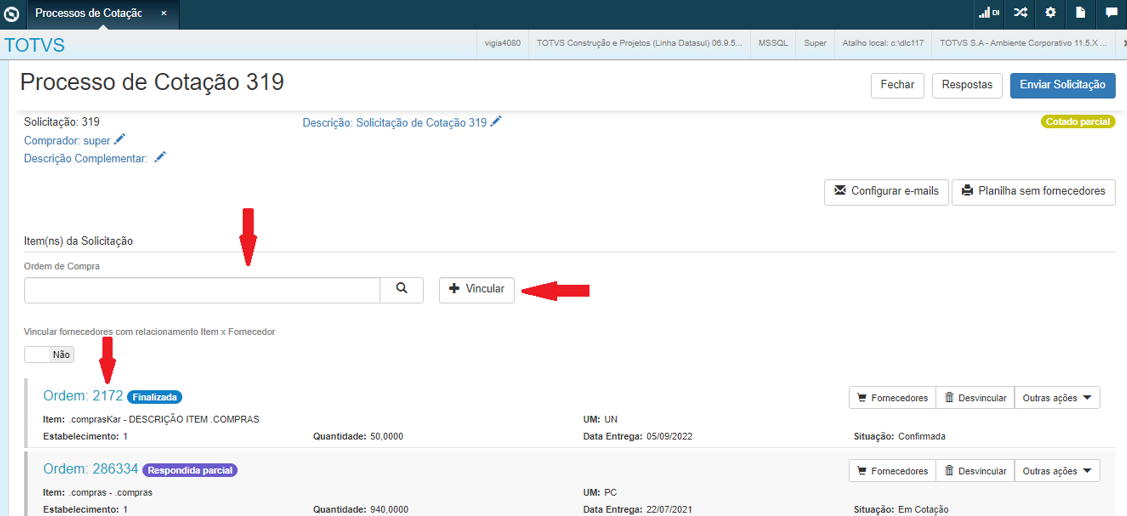The image size is (1127, 516).
Task: Edit Comprador with the pencil icon
Action: 119,139
